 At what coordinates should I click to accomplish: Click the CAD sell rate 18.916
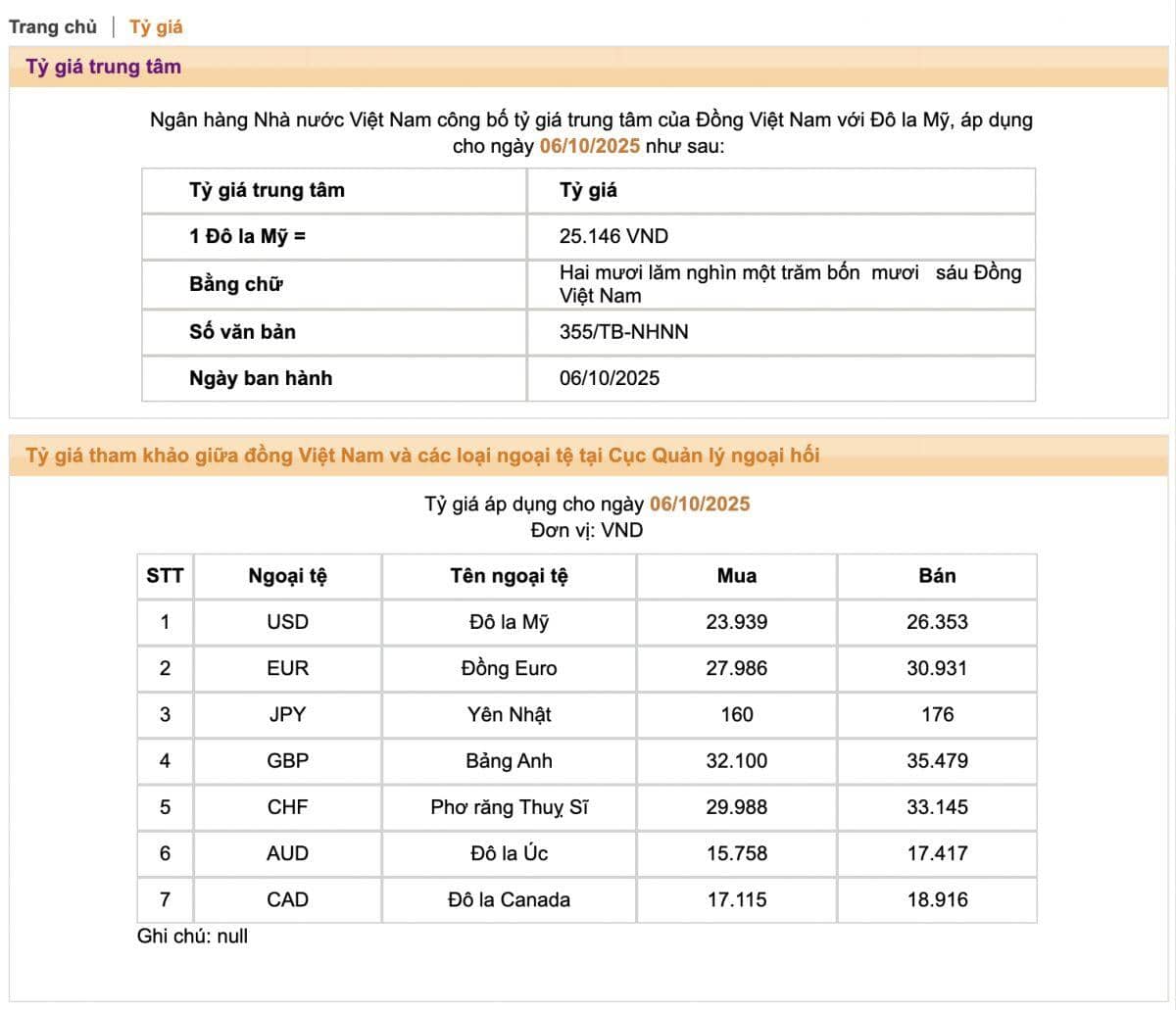click(x=937, y=900)
